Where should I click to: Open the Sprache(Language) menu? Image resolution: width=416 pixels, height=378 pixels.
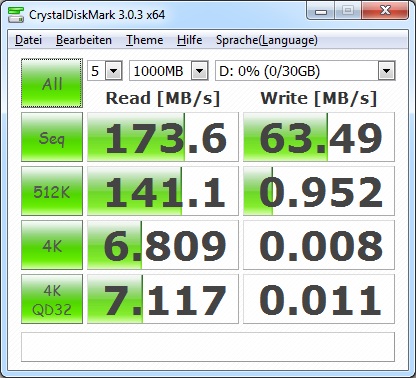tap(267, 40)
